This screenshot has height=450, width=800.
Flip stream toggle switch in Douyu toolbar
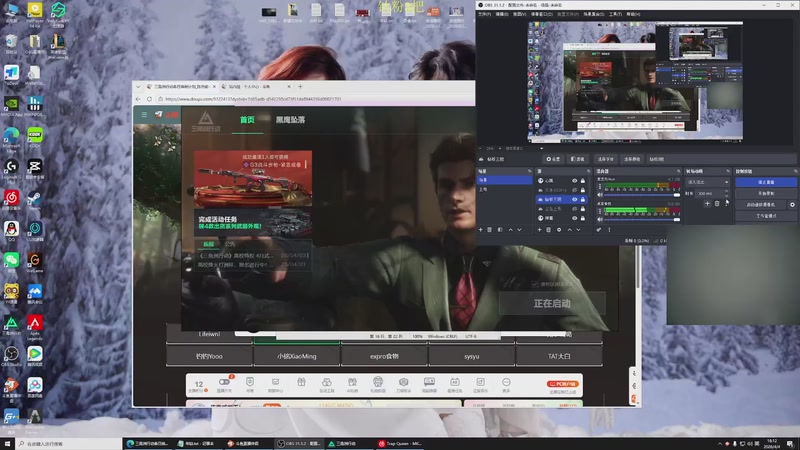click(x=224, y=382)
